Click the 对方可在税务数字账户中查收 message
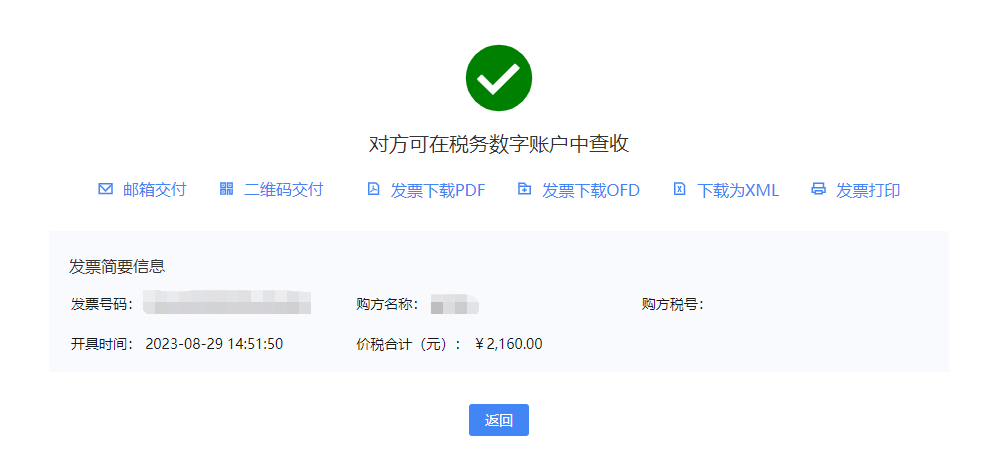Screen dimensions: 996x450 [x=498, y=144]
